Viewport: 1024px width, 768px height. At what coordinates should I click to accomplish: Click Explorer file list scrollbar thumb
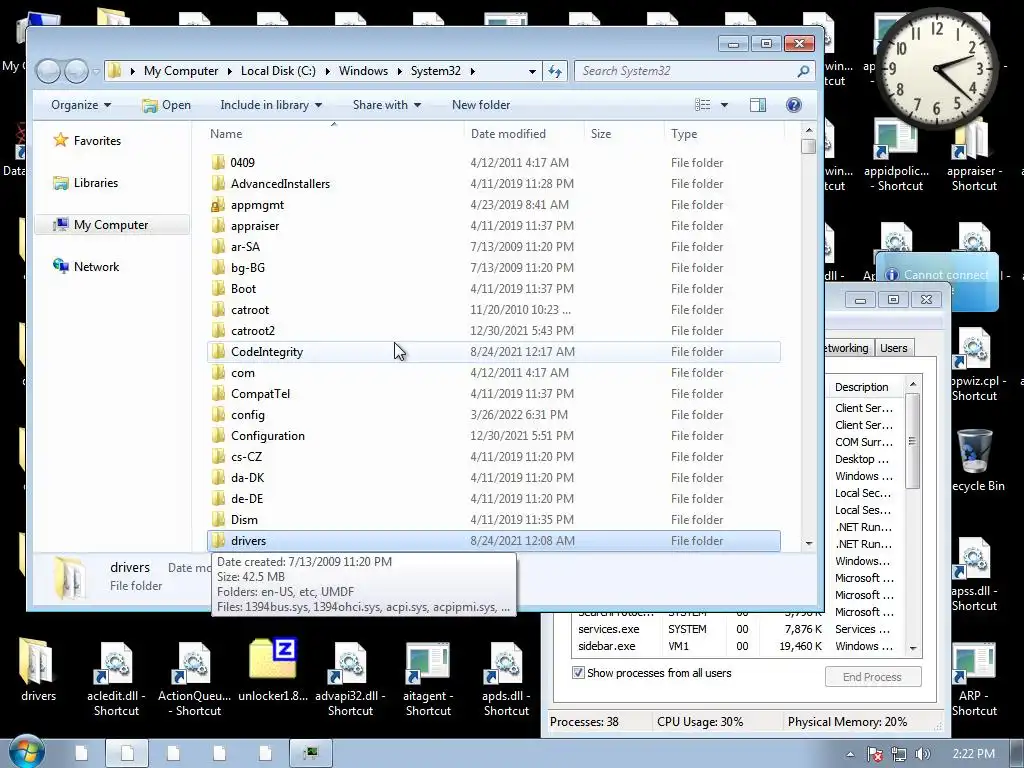(x=808, y=146)
